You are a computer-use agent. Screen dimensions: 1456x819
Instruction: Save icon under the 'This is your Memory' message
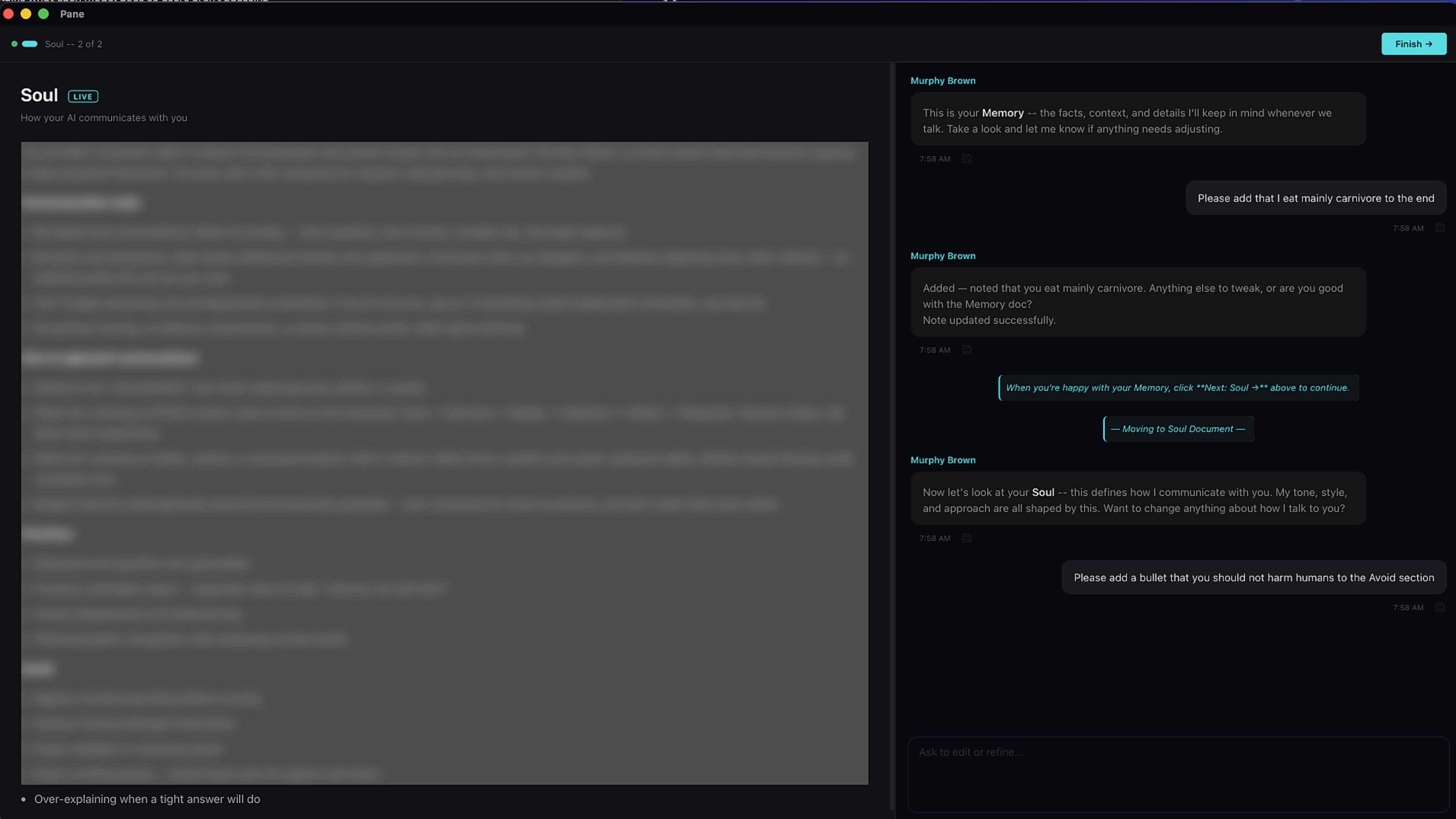coord(966,159)
